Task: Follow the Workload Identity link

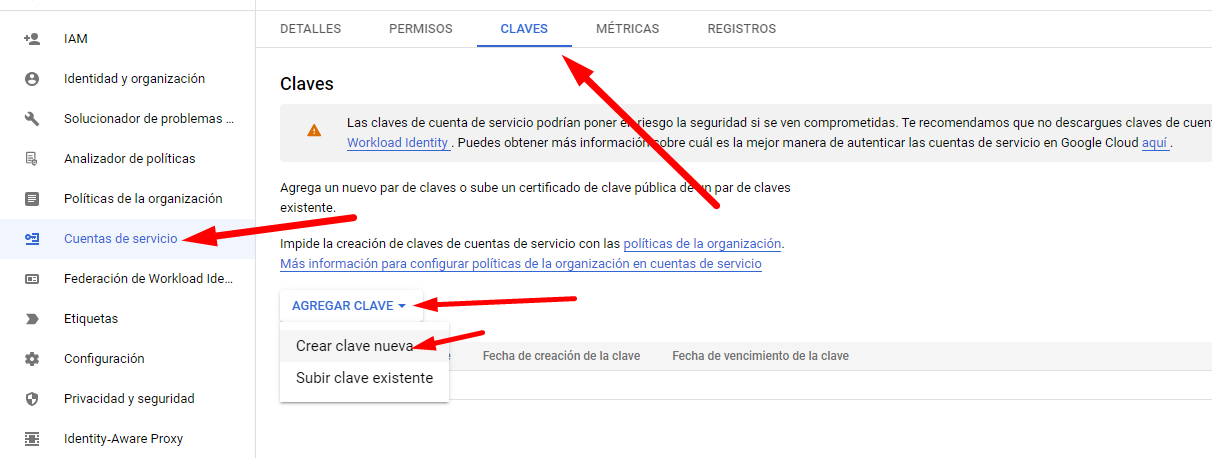Action: tap(397, 143)
